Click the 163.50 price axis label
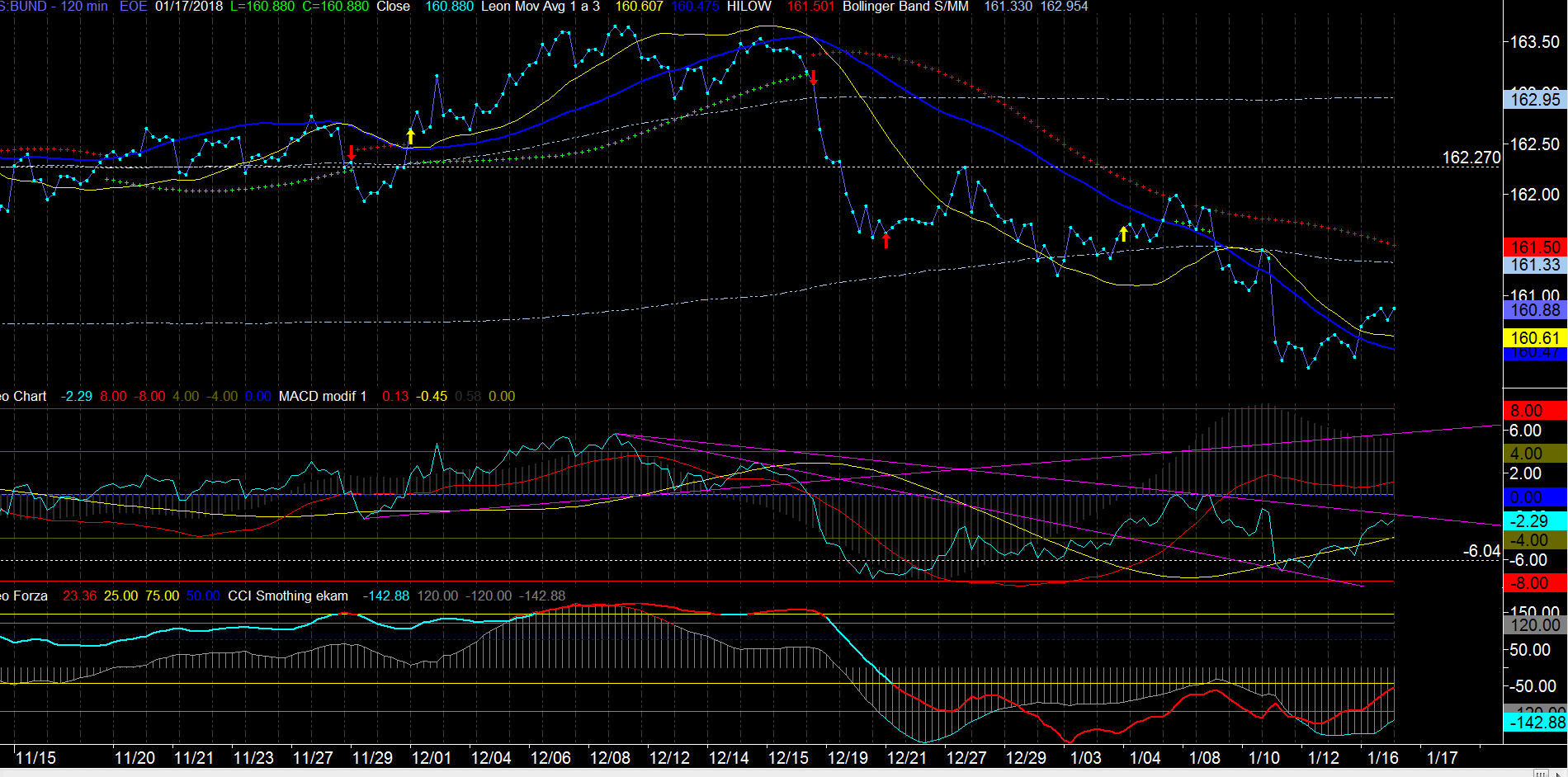This screenshot has height=777, width=1568. (x=1534, y=42)
